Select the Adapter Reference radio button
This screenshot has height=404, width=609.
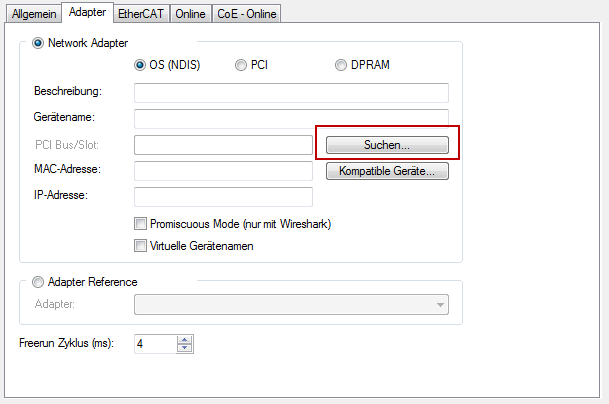(x=39, y=282)
